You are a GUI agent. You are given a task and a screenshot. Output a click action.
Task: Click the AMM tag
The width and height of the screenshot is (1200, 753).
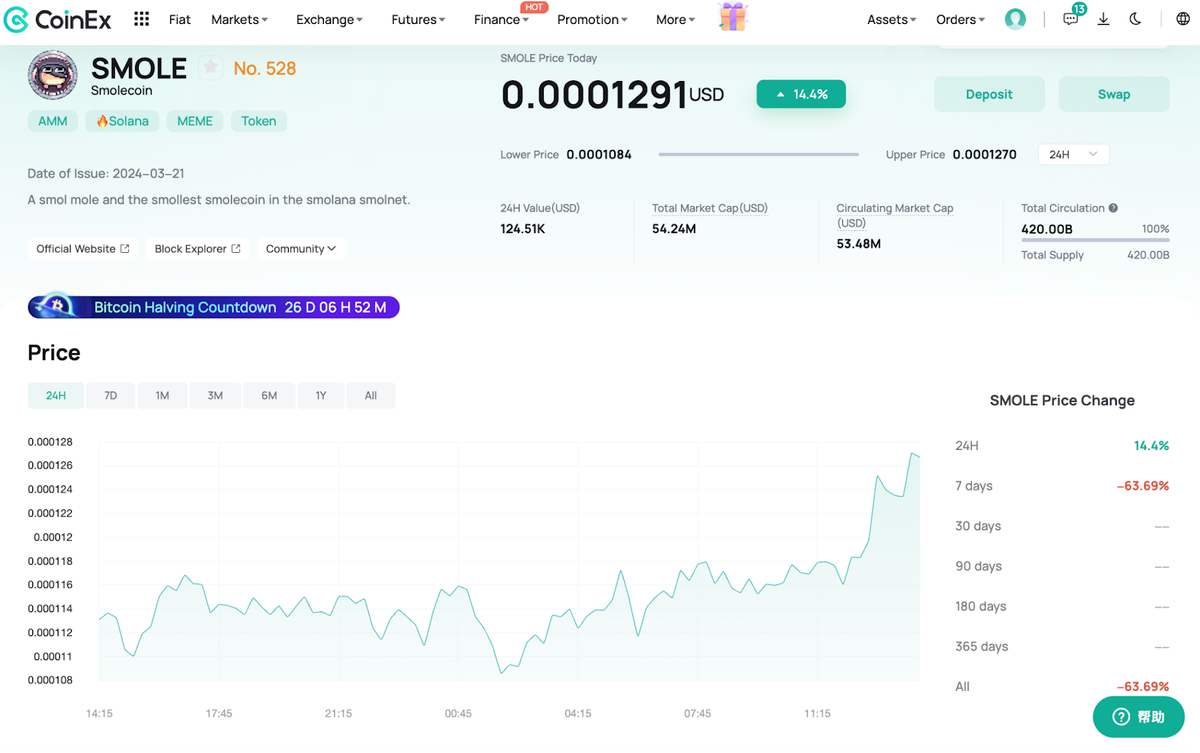tap(53, 121)
